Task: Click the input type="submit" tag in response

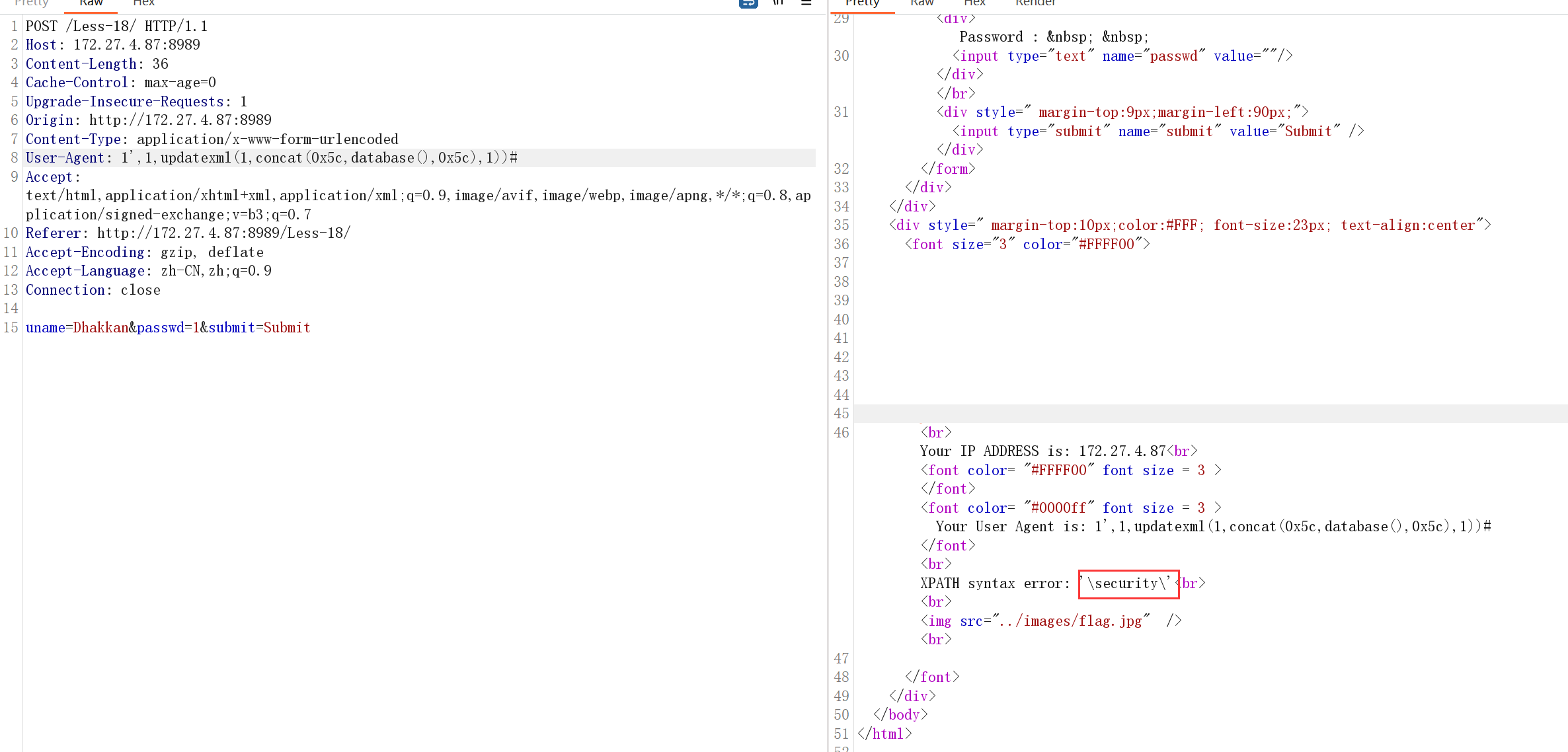Action: (1158, 132)
